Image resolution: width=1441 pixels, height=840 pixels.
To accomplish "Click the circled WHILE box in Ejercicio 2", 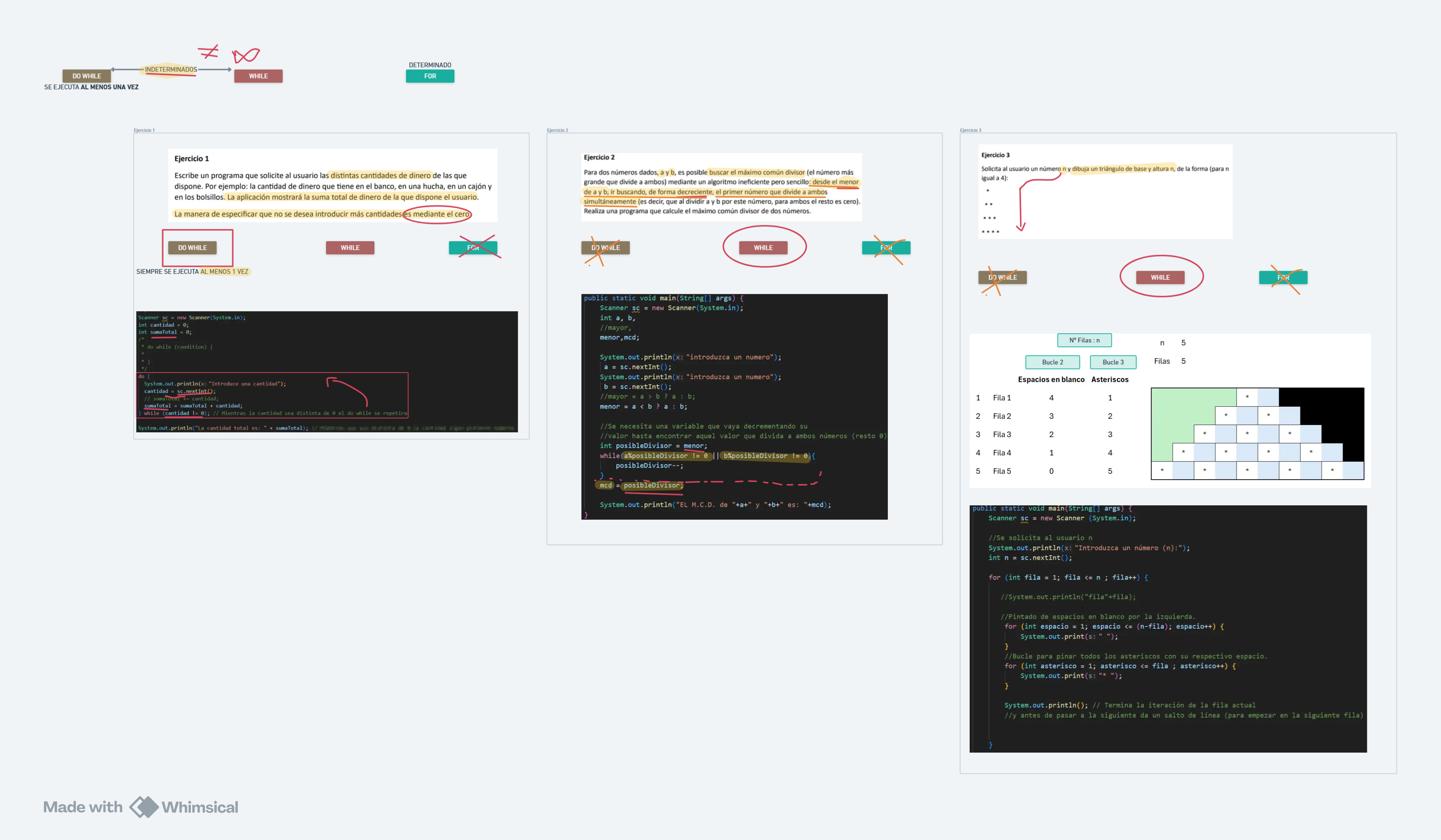I will 763,248.
